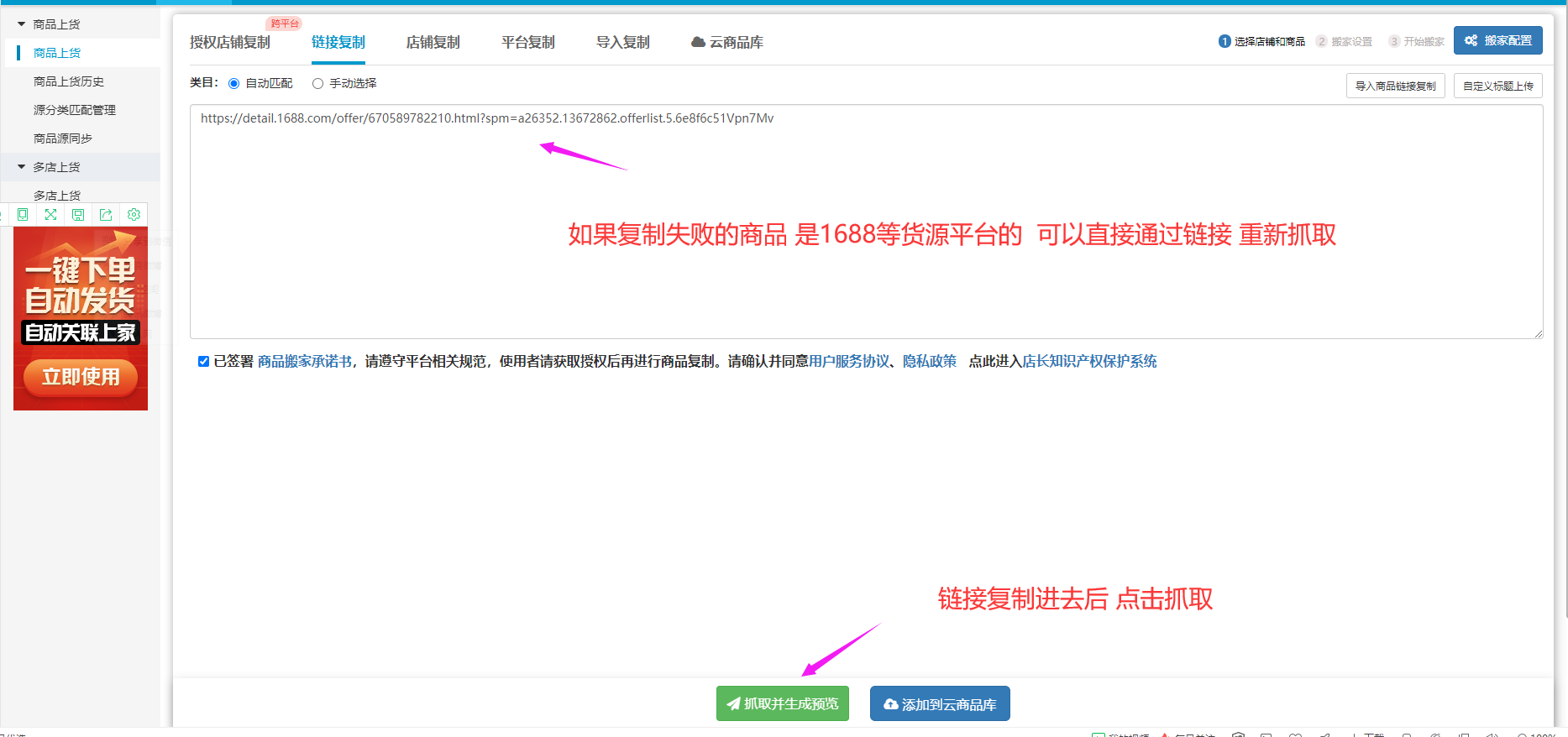Image resolution: width=1568 pixels, height=737 pixels.
Task: Click the mobile device icon in mini toolbar
Action: click(x=23, y=215)
